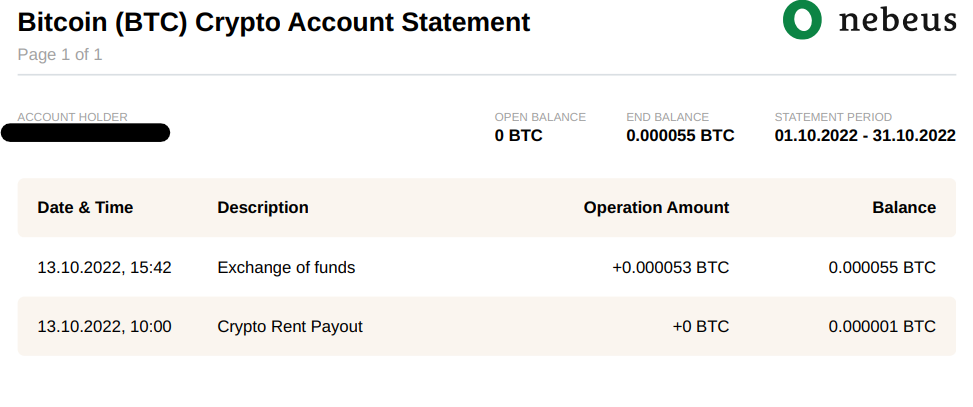The height and width of the screenshot is (407, 973).
Task: Click the +0.000053 BTC operation amount
Action: tap(671, 267)
